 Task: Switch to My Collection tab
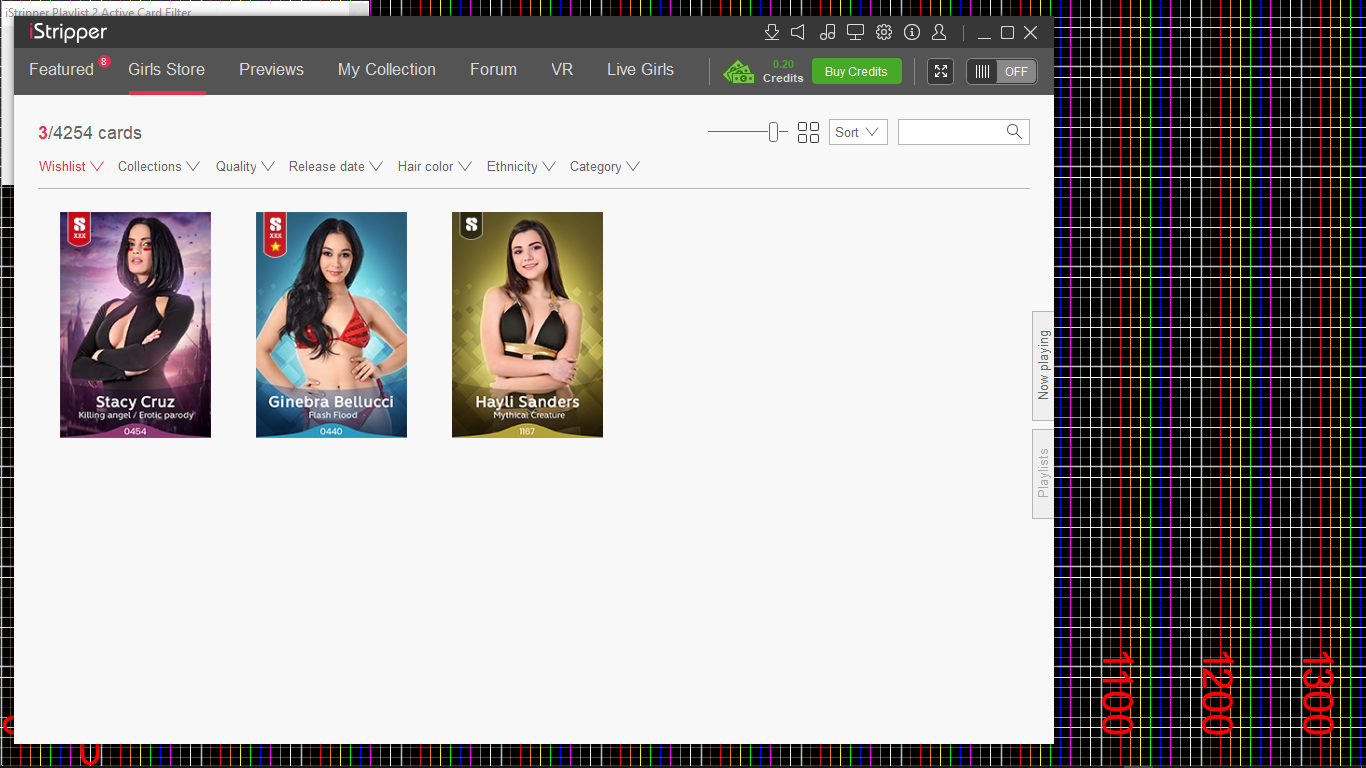[386, 70]
